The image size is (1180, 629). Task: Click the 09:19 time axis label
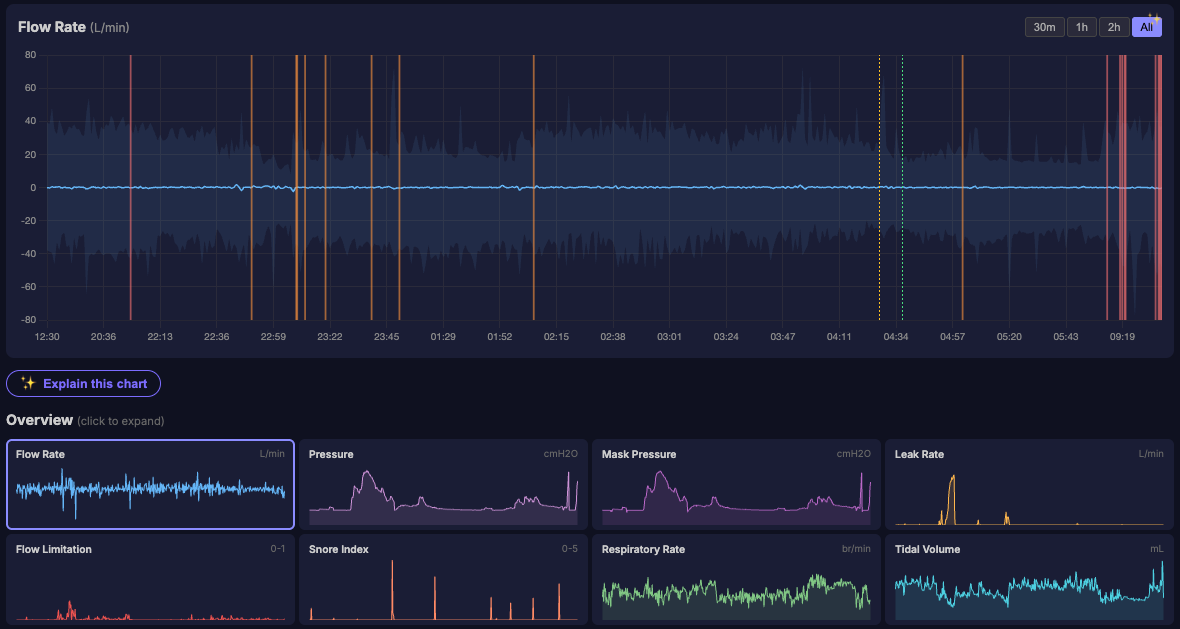(1122, 336)
